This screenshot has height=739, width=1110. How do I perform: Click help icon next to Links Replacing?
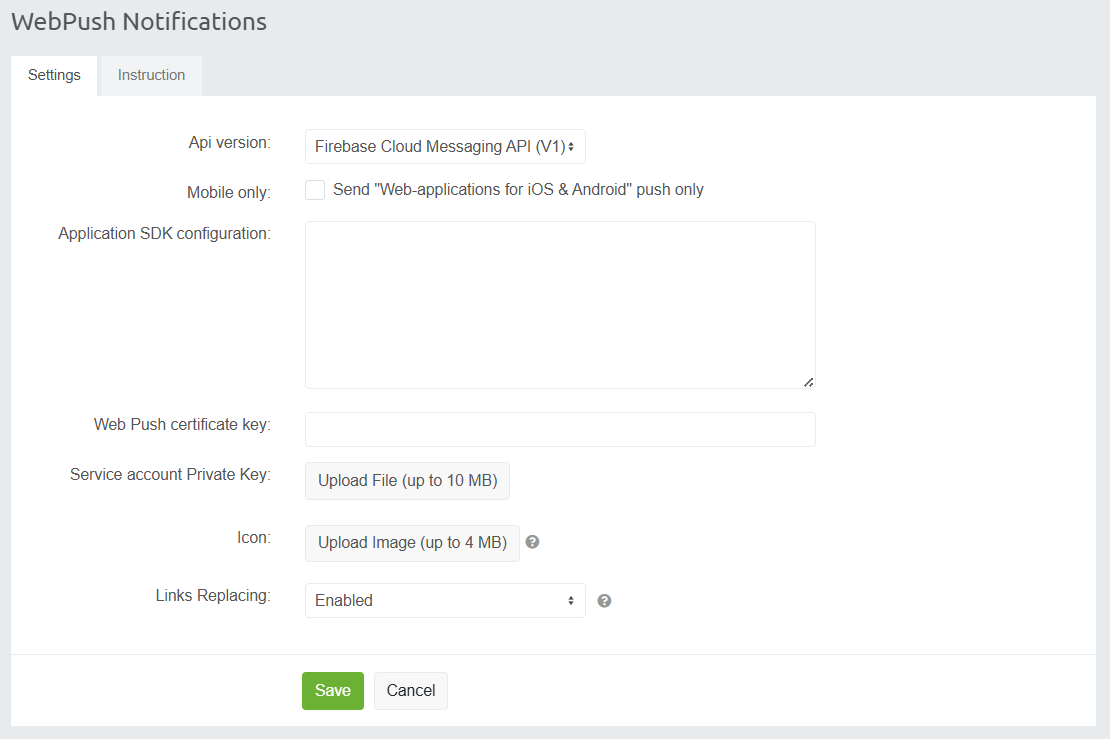604,601
